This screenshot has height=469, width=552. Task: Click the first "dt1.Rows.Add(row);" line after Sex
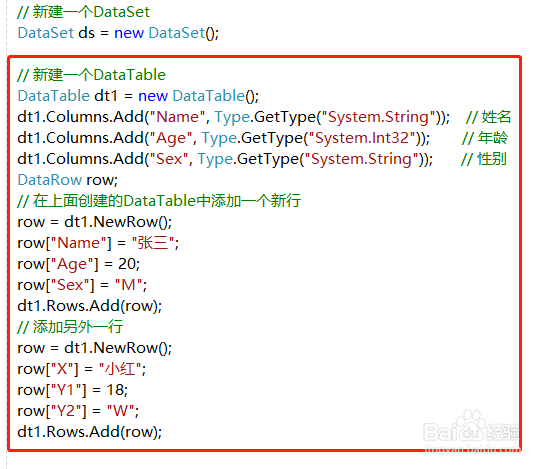click(90, 306)
